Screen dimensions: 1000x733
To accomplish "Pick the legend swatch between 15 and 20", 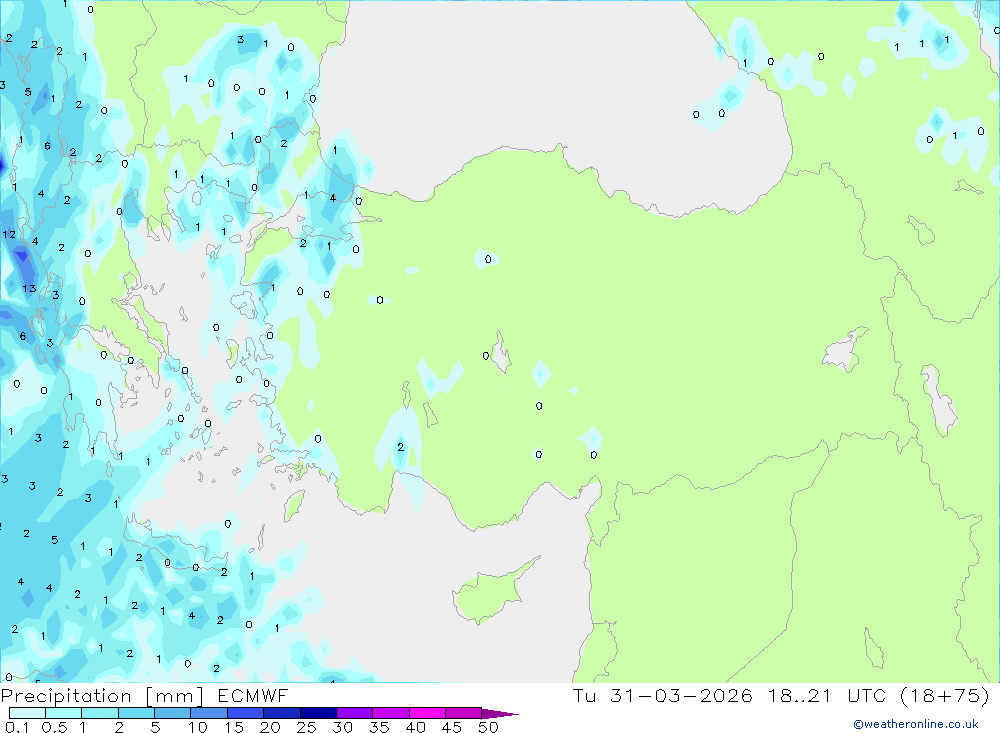I will pyautogui.click(x=246, y=713).
